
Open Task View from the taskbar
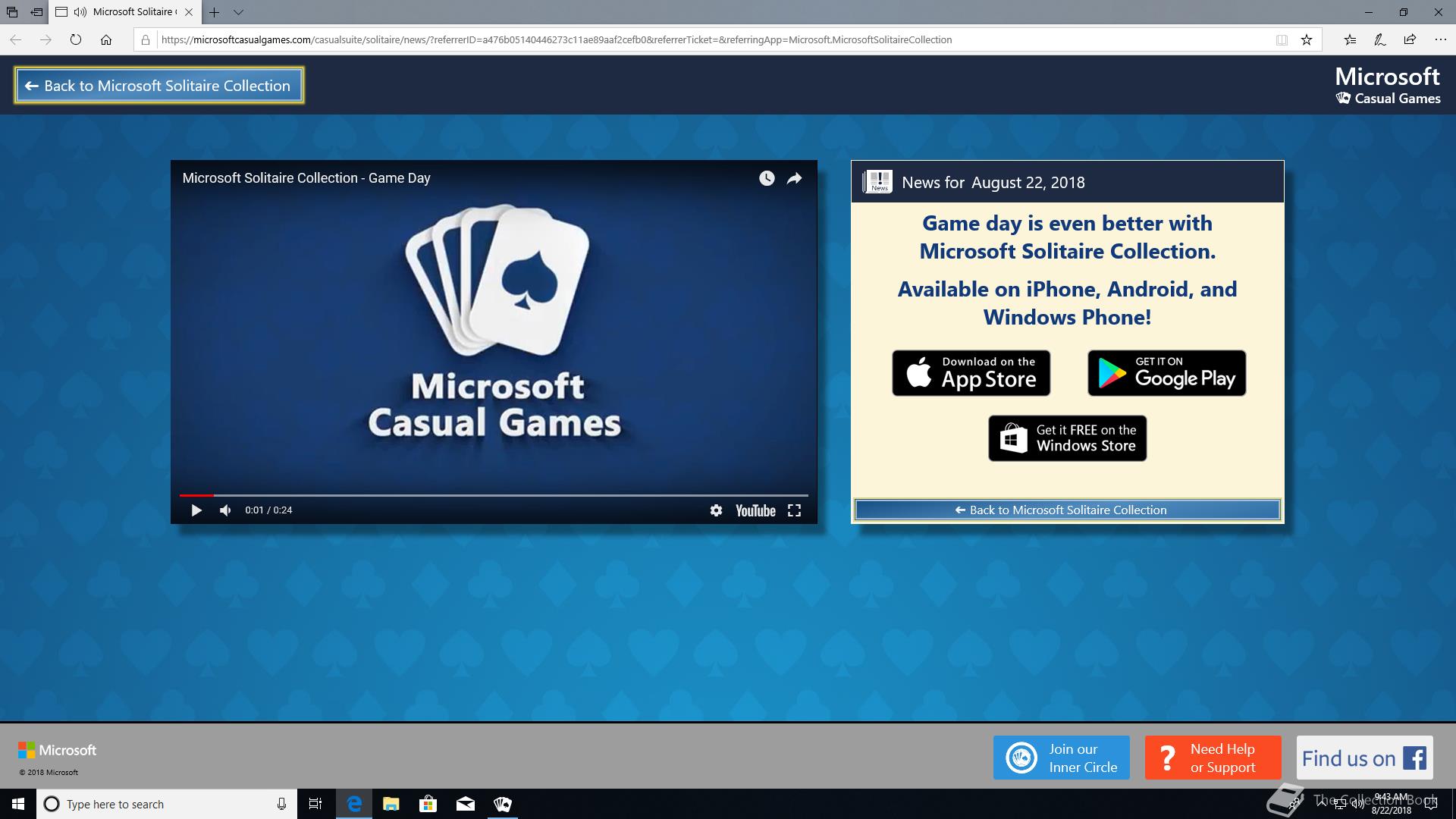pos(315,804)
